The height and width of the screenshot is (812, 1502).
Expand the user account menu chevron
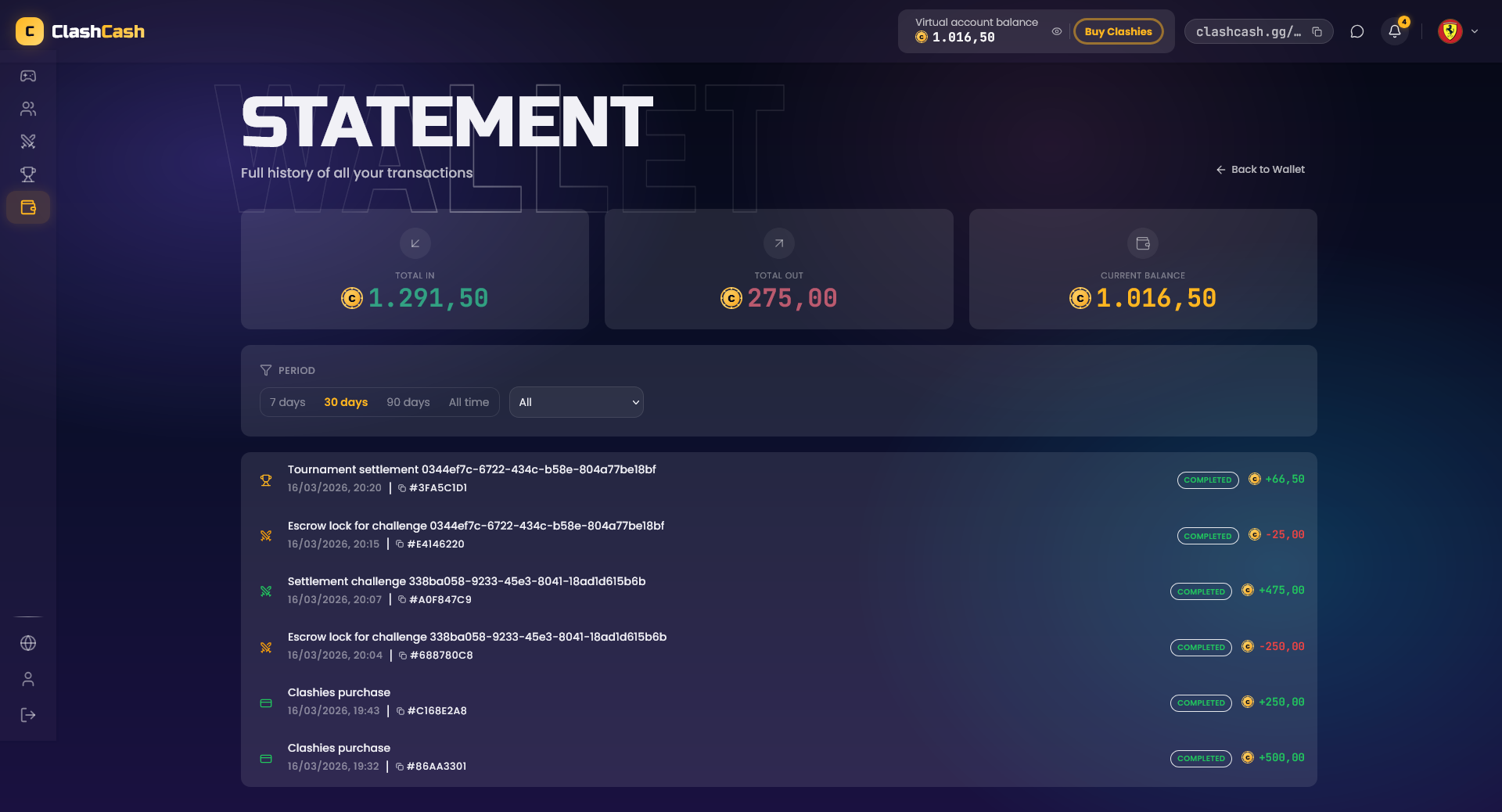pos(1475,31)
